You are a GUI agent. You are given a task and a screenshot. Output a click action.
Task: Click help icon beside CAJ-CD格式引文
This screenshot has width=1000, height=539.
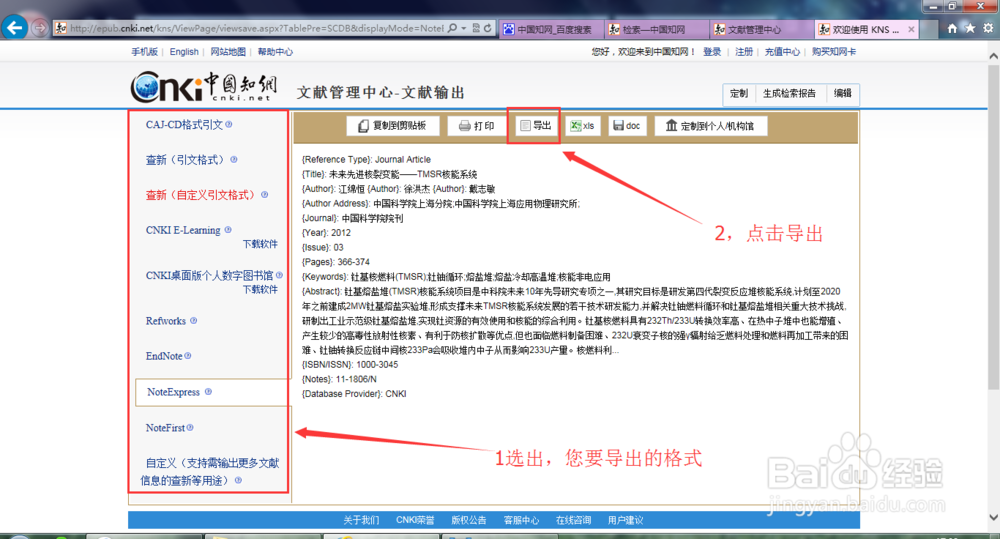[229, 124]
